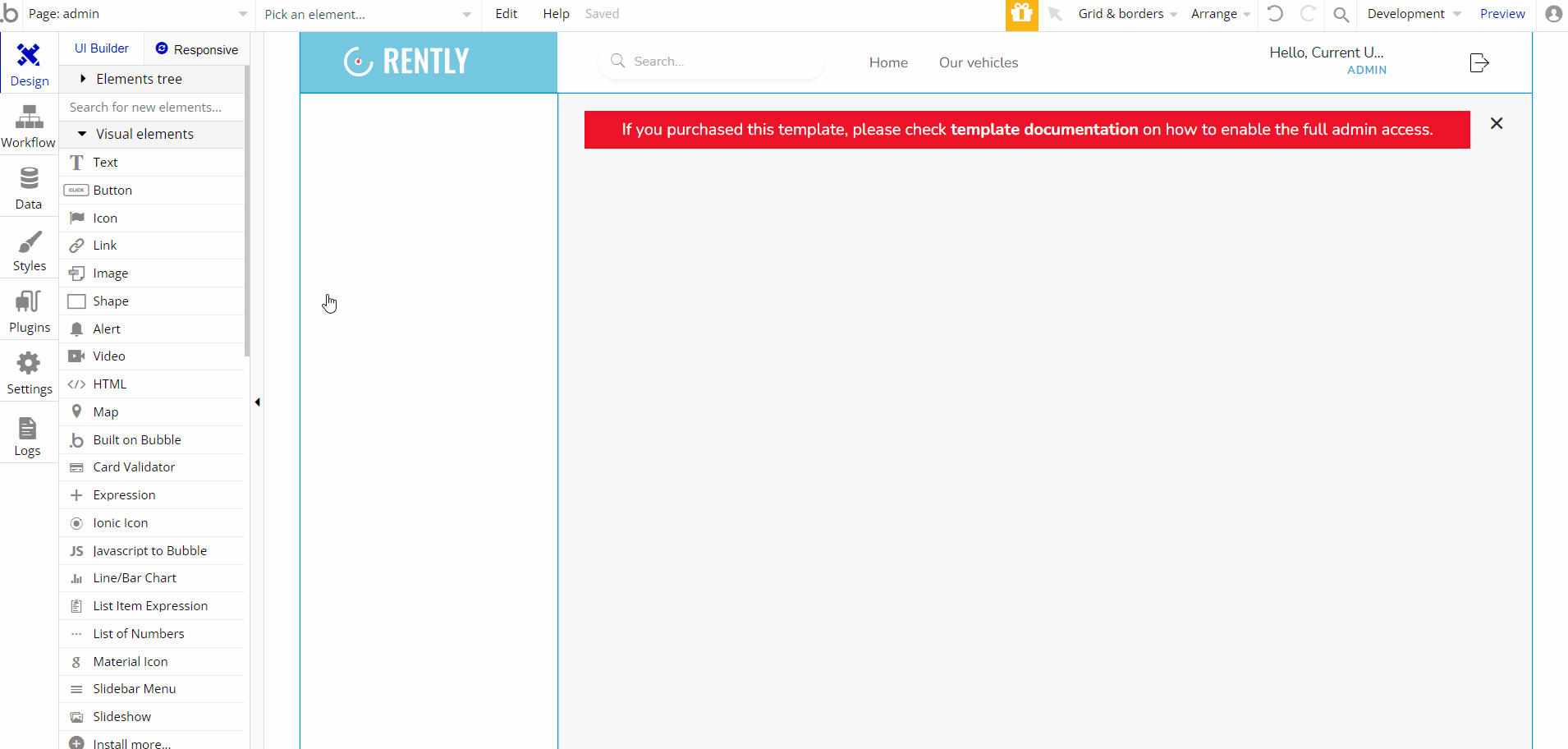This screenshot has width=1568, height=749.
Task: Click the elements palette vertical scrollbar
Action: pos(247,211)
